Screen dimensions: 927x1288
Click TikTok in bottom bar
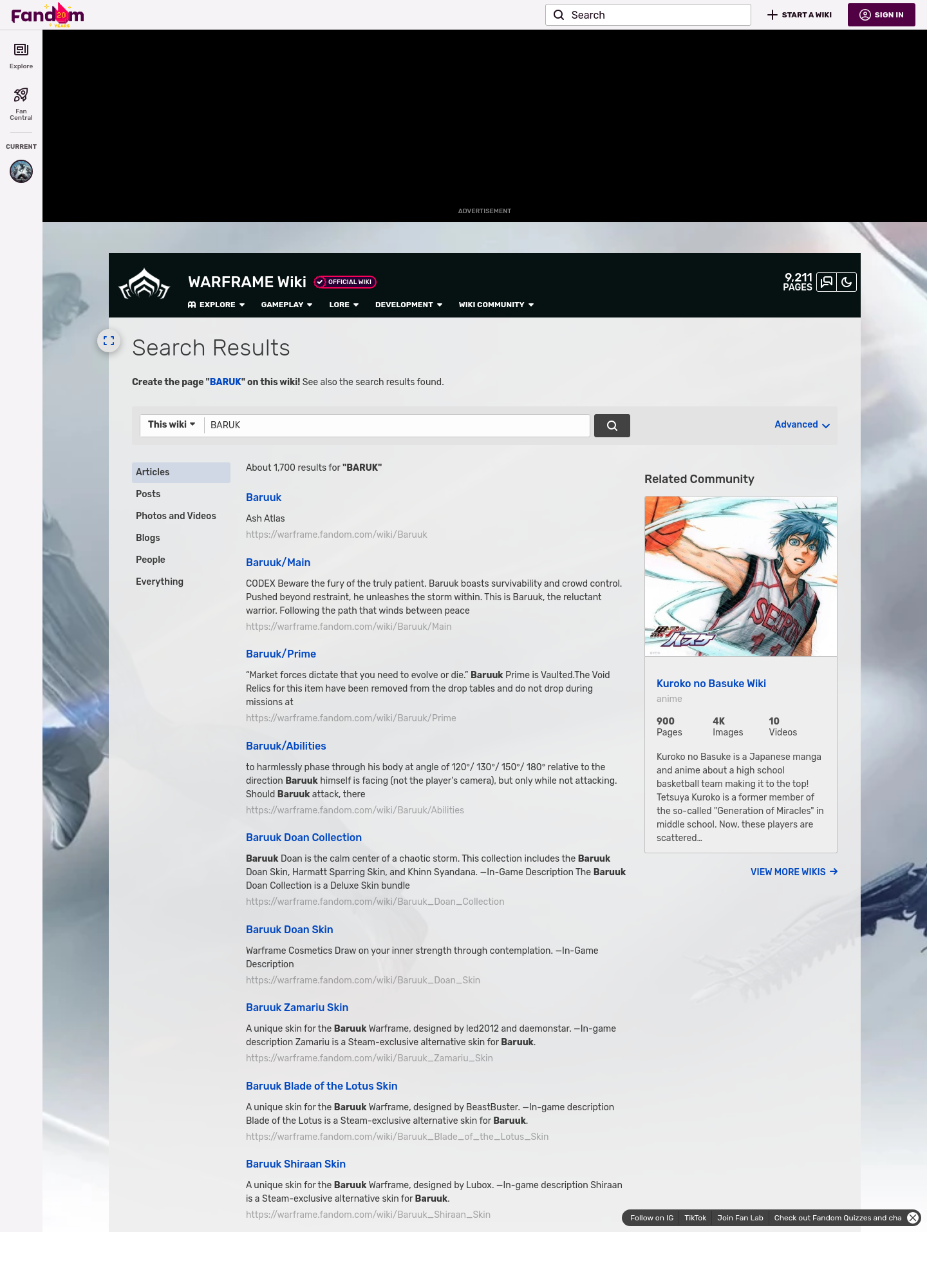click(695, 1218)
